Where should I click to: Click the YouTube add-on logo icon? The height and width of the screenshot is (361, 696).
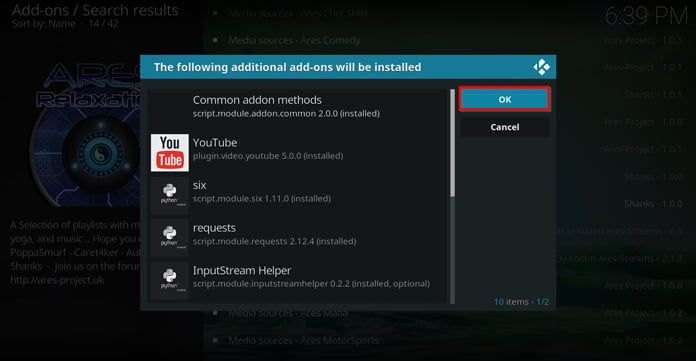170,152
